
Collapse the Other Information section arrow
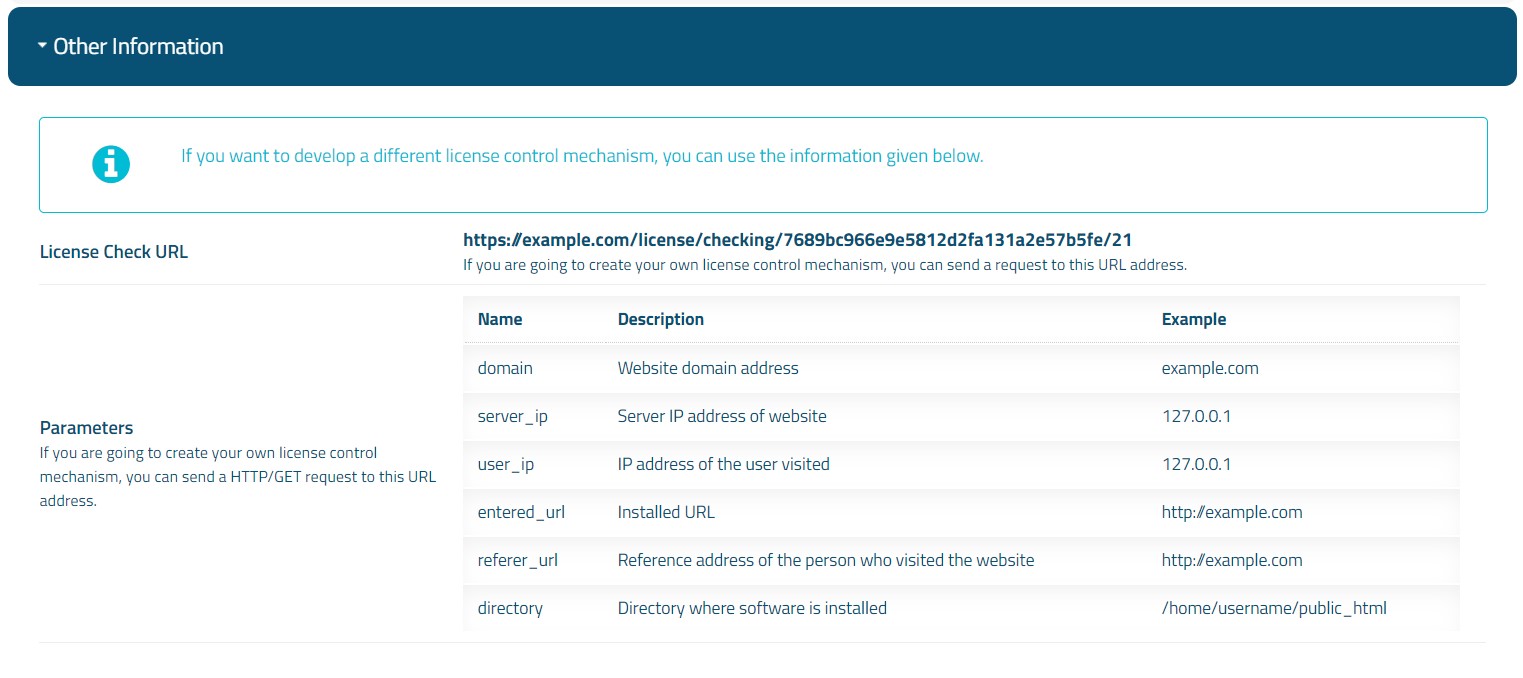click(x=42, y=46)
